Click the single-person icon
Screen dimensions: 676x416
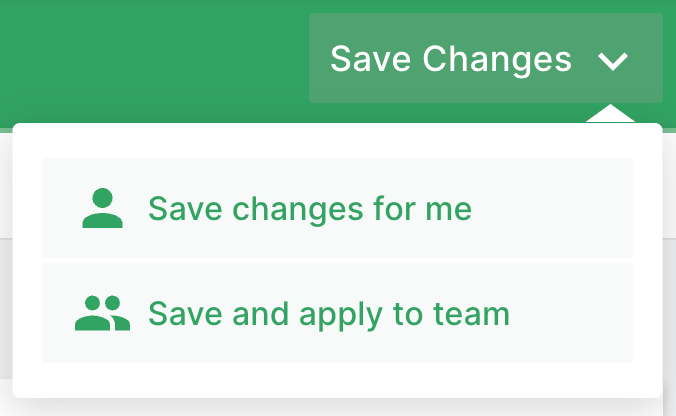click(102, 209)
